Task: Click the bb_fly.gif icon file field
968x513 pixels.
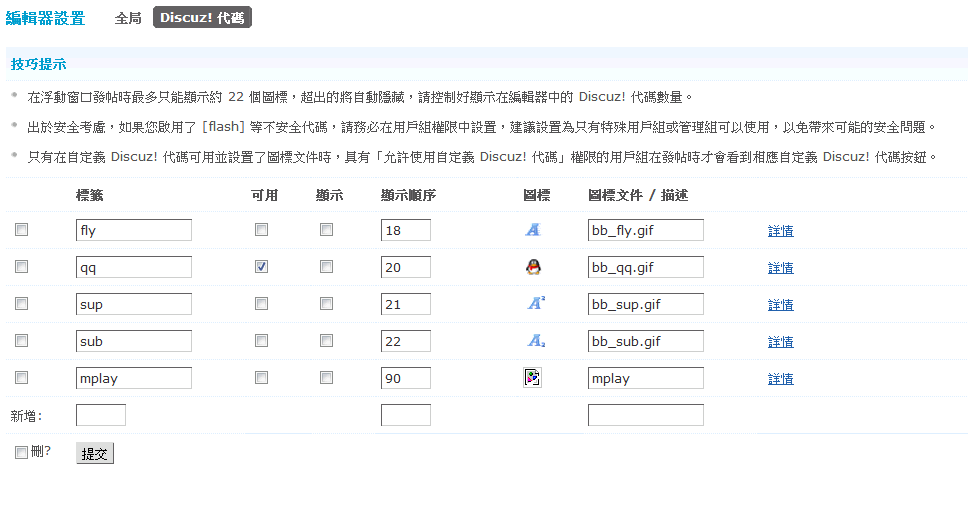Action: 646,230
